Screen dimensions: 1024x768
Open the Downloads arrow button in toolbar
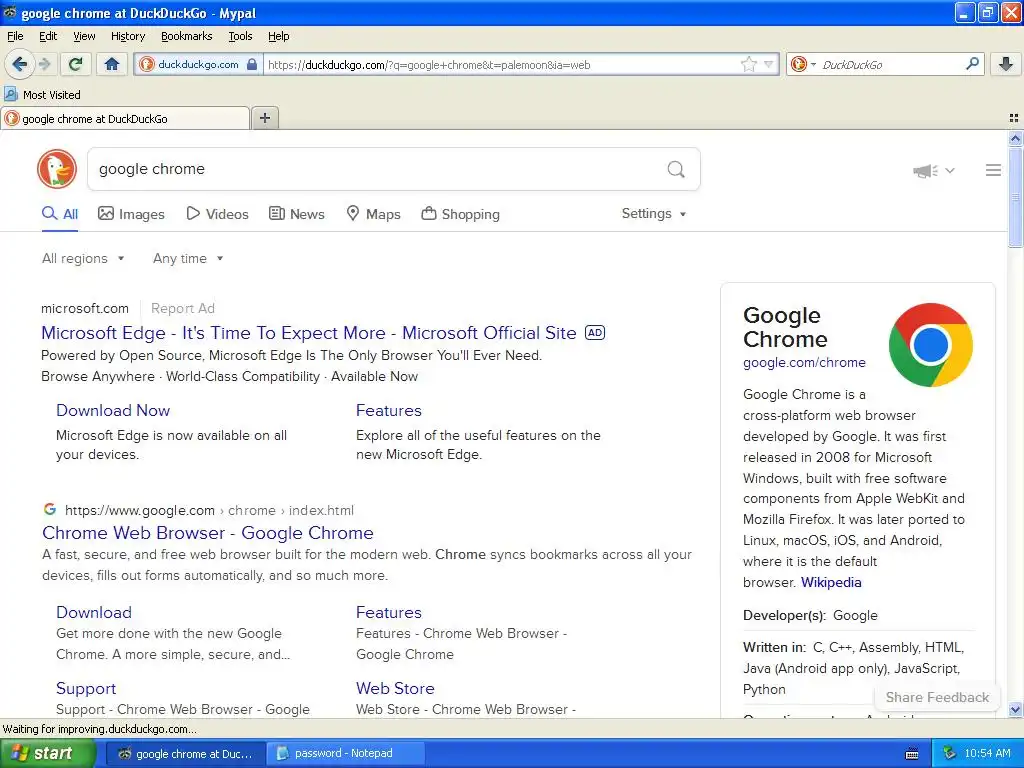coord(1006,64)
